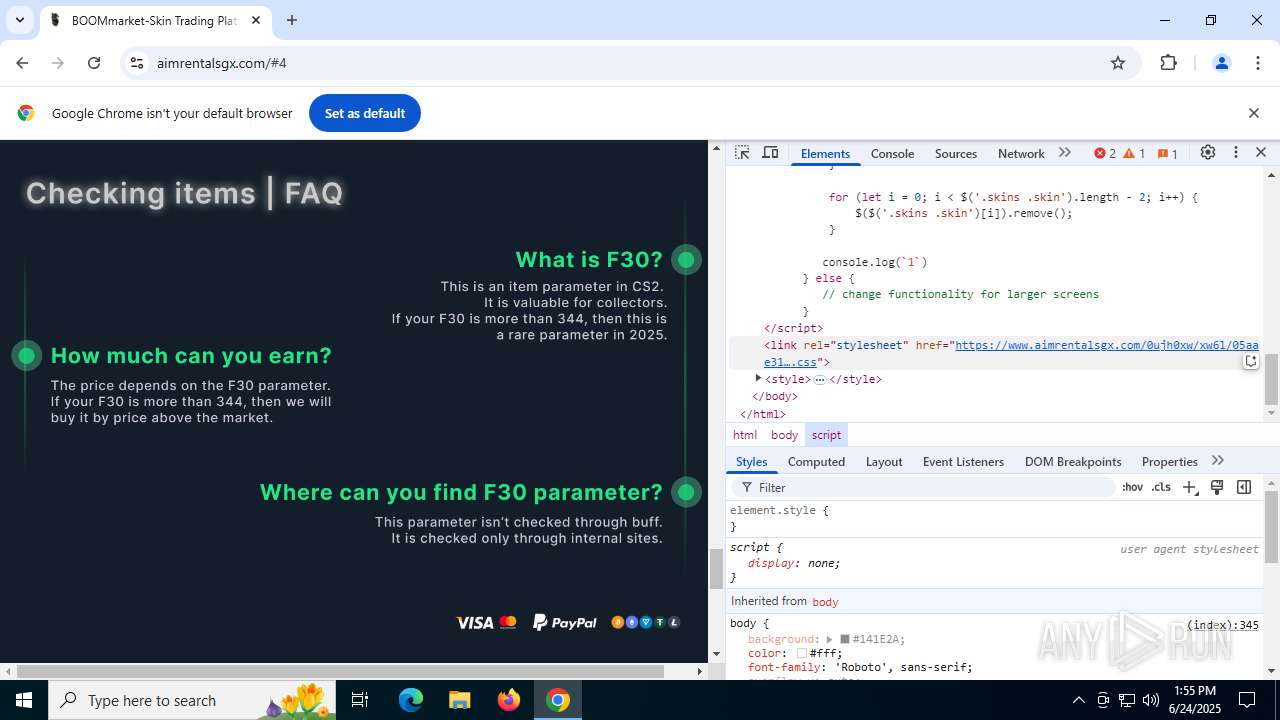Click the display: none declaration
Screen dimensions: 1280x720
coord(794,563)
